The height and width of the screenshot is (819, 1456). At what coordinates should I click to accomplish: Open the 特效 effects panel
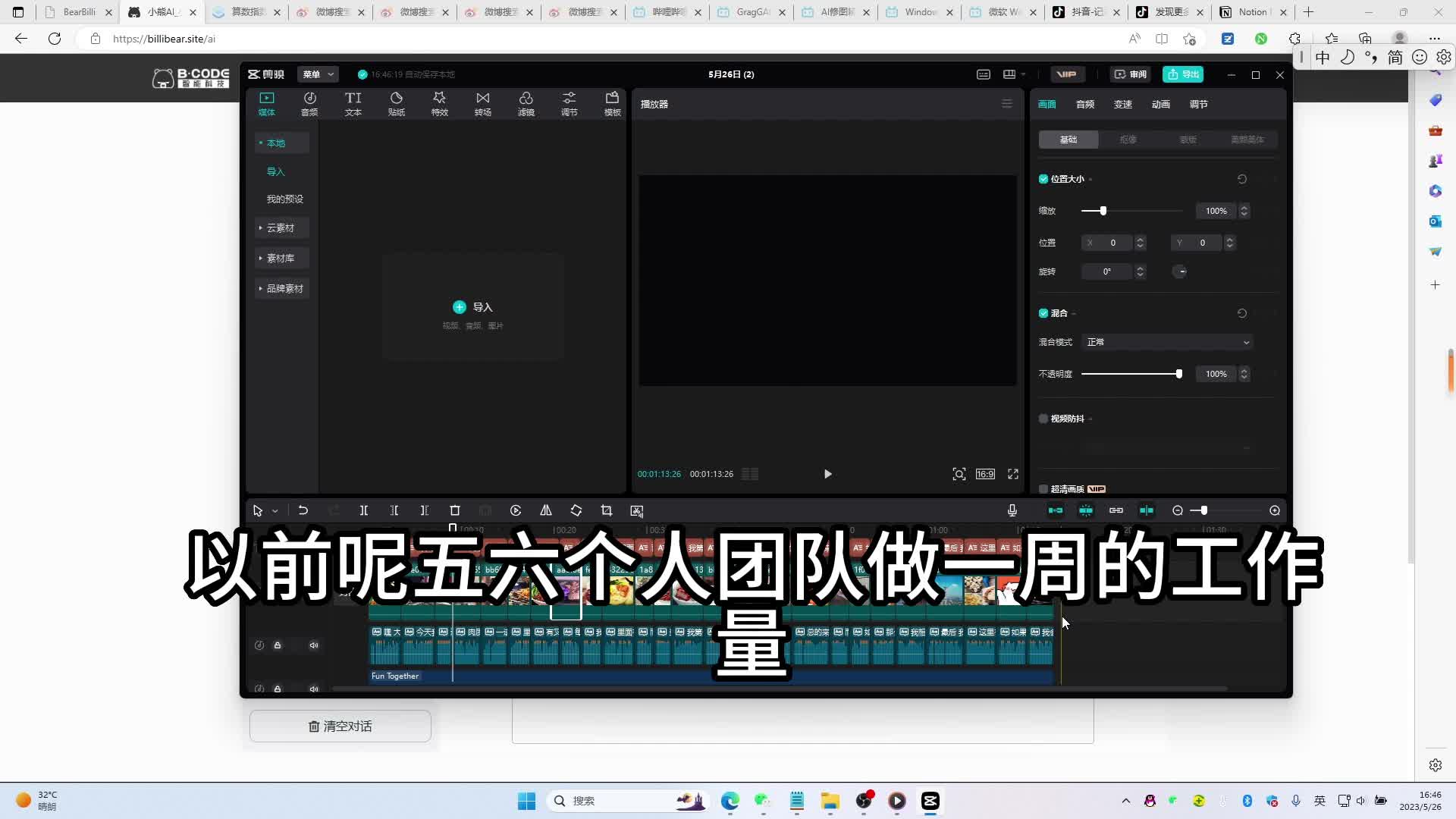tap(439, 104)
